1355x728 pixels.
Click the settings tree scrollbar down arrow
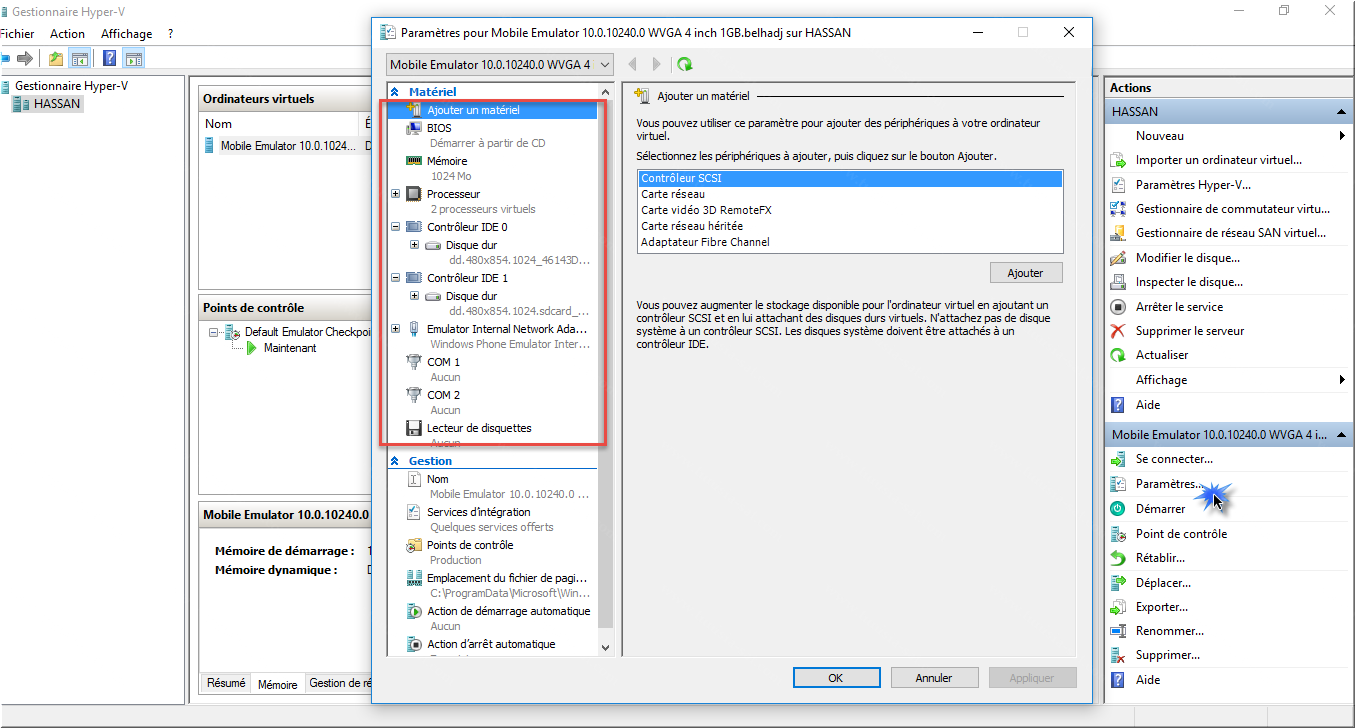tap(605, 647)
